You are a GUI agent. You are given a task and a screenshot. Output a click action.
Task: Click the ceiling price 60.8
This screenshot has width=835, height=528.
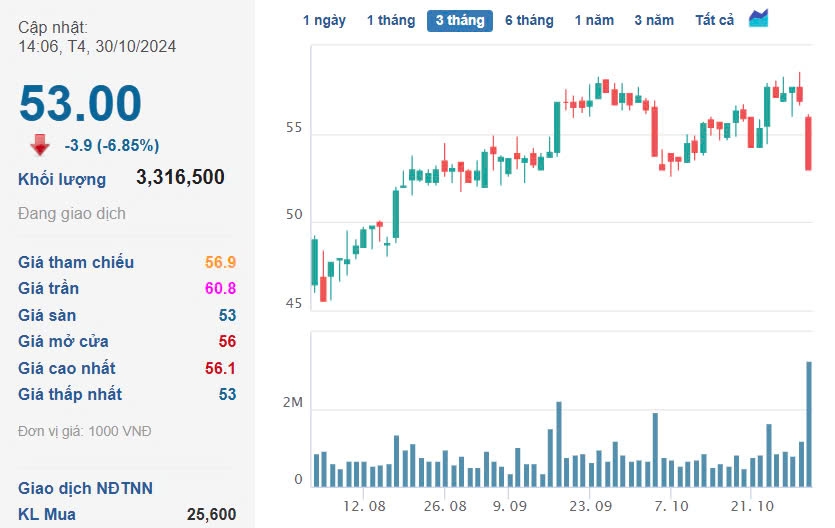click(x=220, y=288)
